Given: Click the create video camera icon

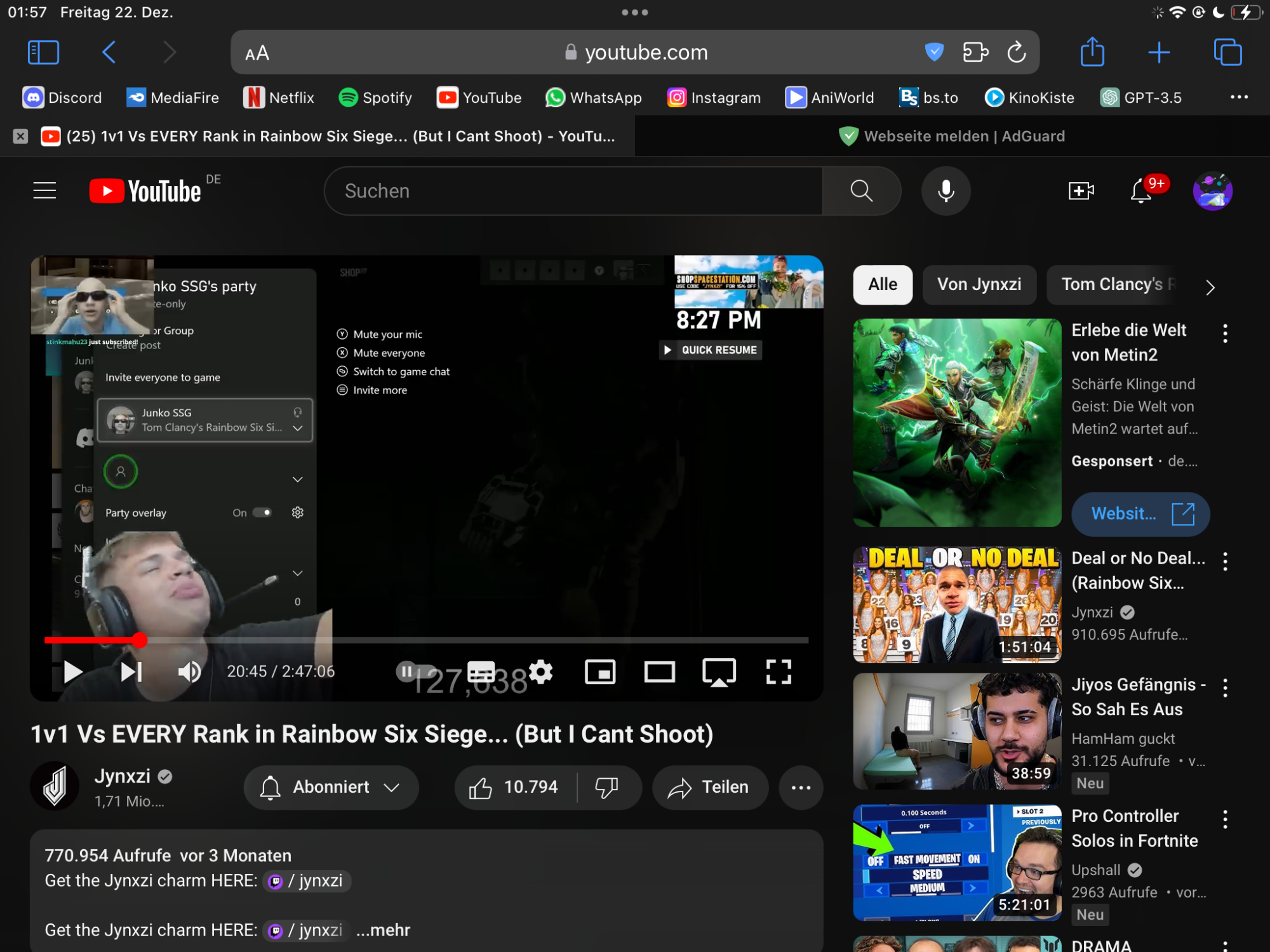Looking at the screenshot, I should coord(1081,190).
